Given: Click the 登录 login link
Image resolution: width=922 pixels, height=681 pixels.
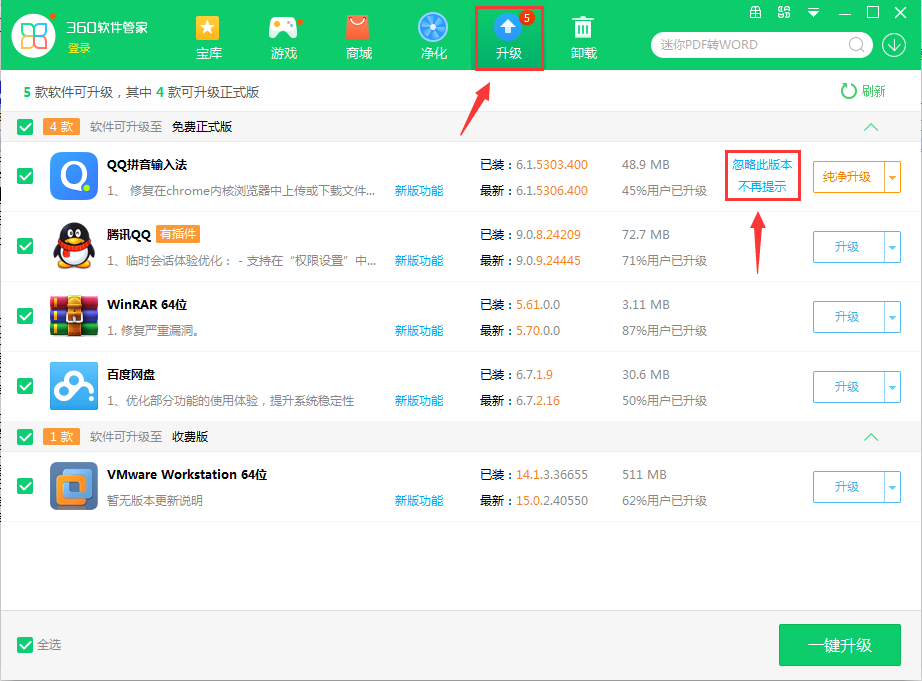Looking at the screenshot, I should (79, 48).
